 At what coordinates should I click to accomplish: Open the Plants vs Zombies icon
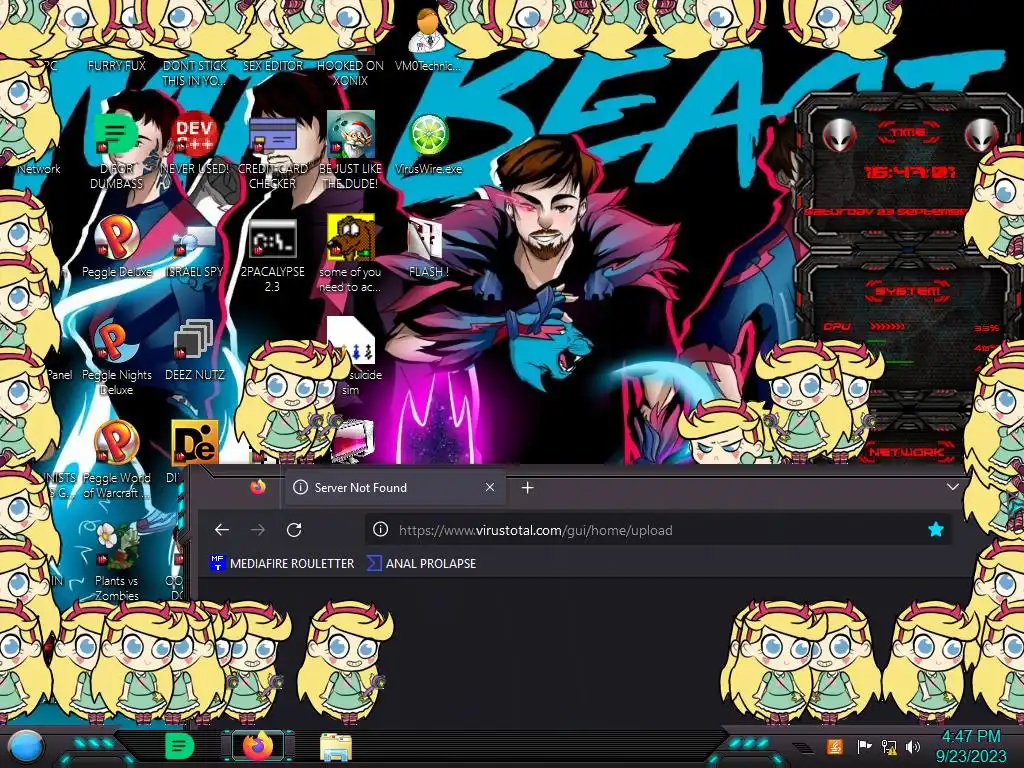[117, 547]
